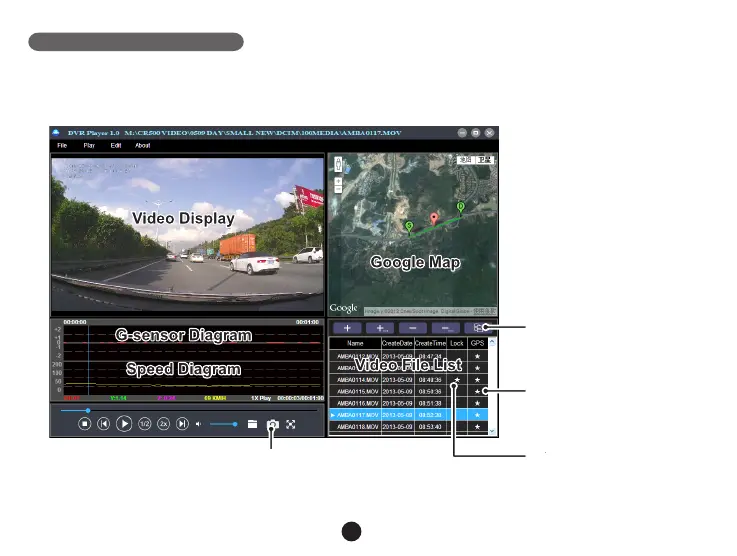
Task: Open the video folder icon
Action: (253, 424)
